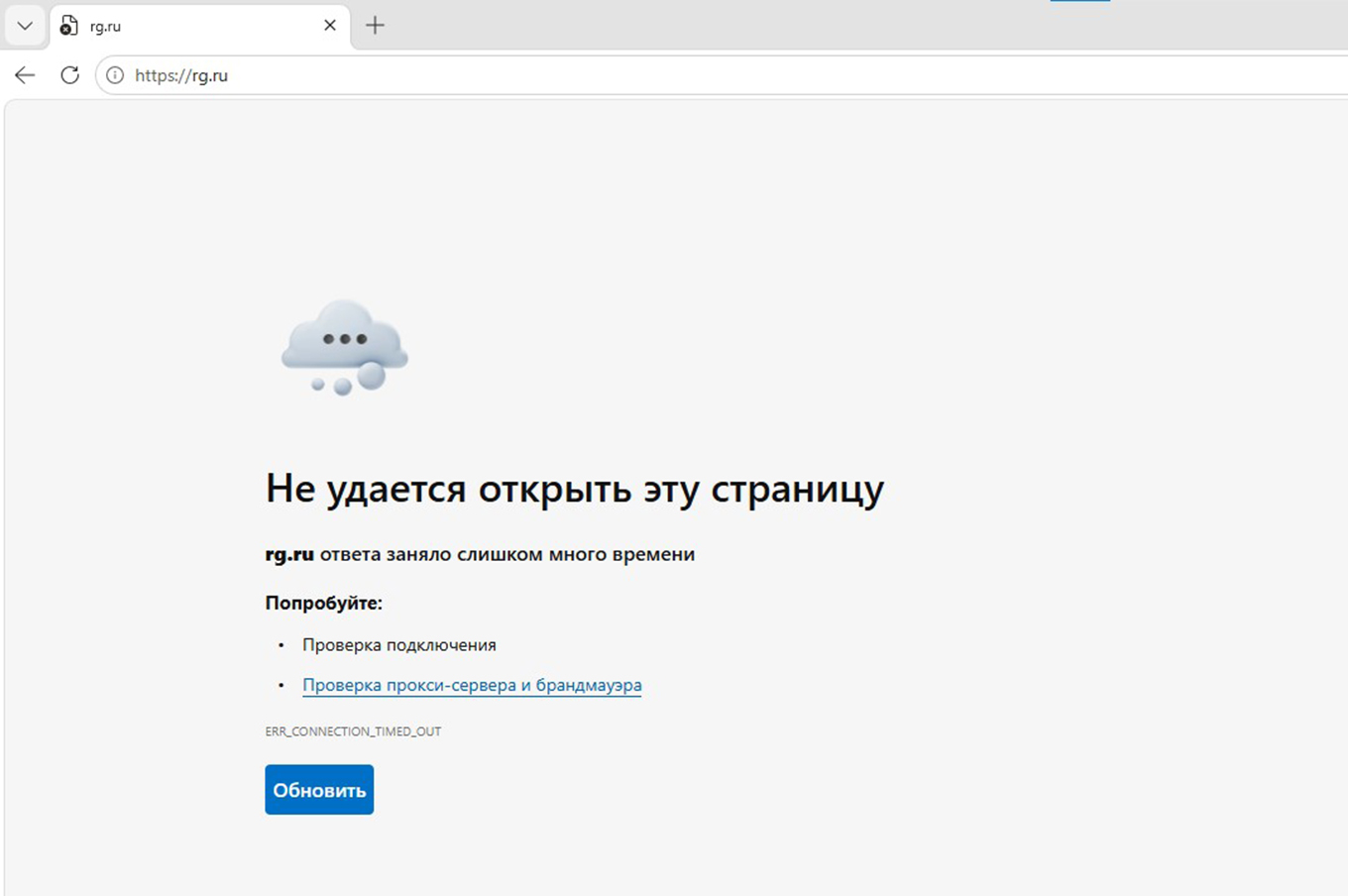The width and height of the screenshot is (1348, 896).
Task: Click the ERR_CONNECTION_TIMED_OUT error code text
Action: coord(353,731)
